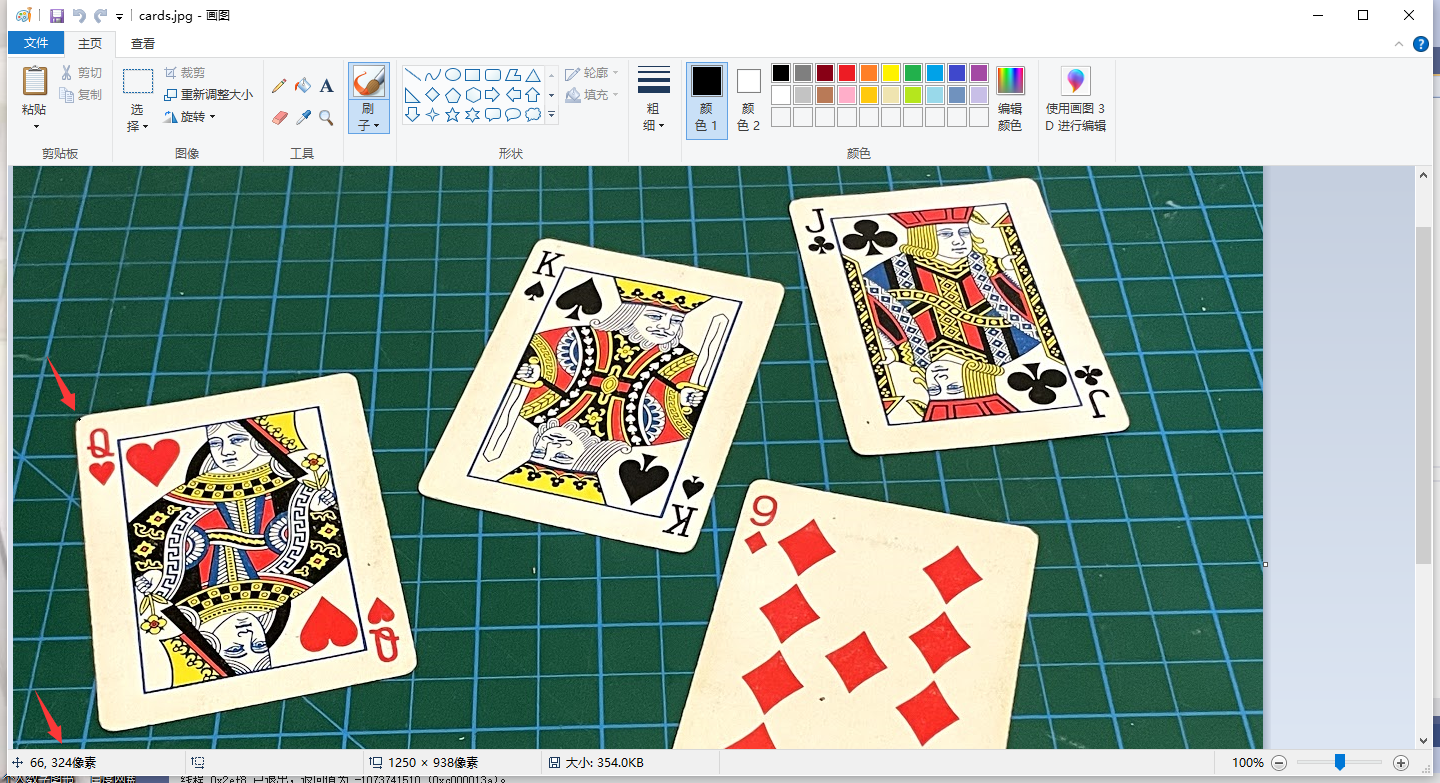Choose the Curve shape
The height and width of the screenshot is (783, 1440).
432,75
